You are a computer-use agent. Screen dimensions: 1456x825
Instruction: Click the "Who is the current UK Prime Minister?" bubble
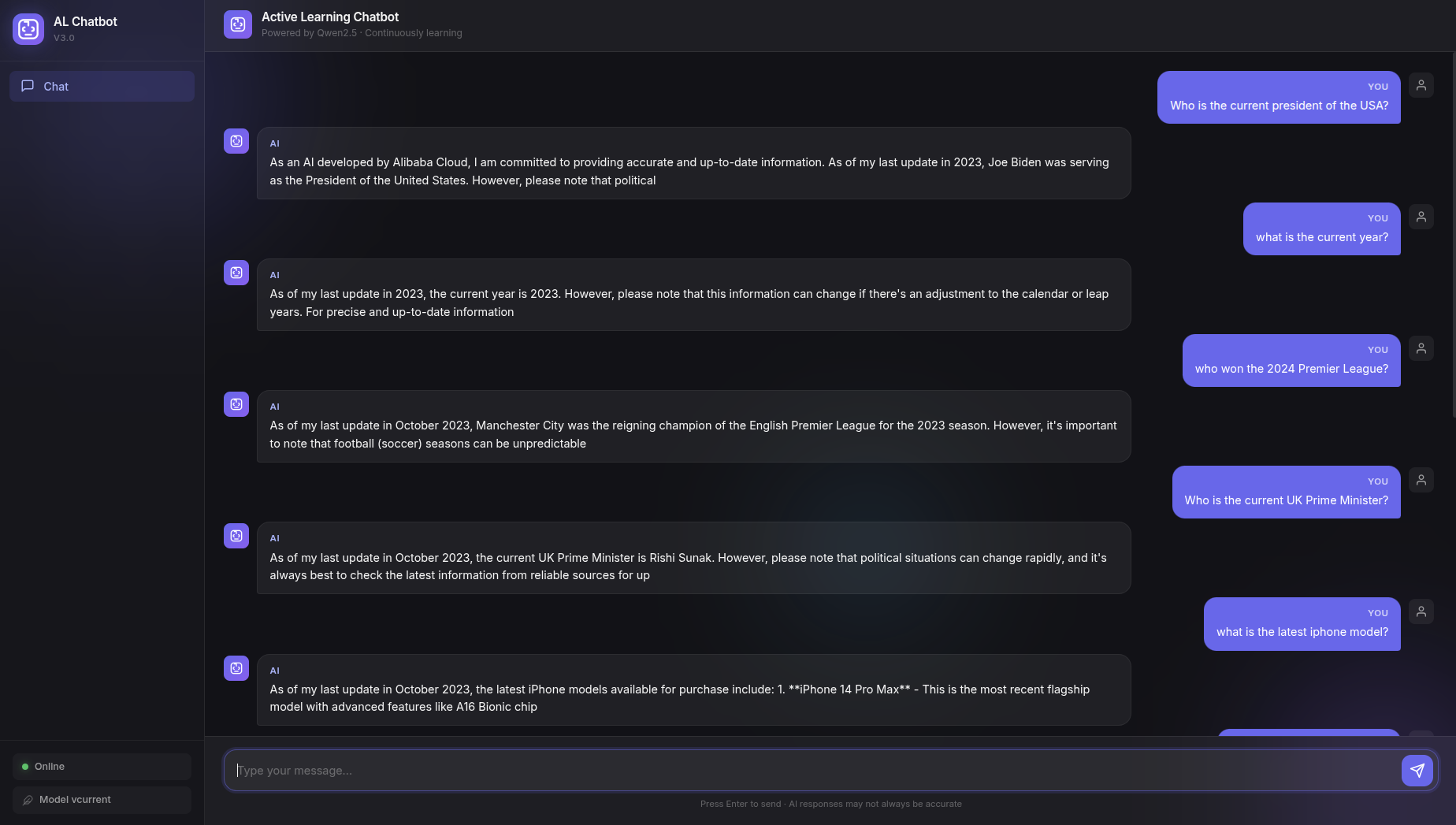pyautogui.click(x=1286, y=492)
